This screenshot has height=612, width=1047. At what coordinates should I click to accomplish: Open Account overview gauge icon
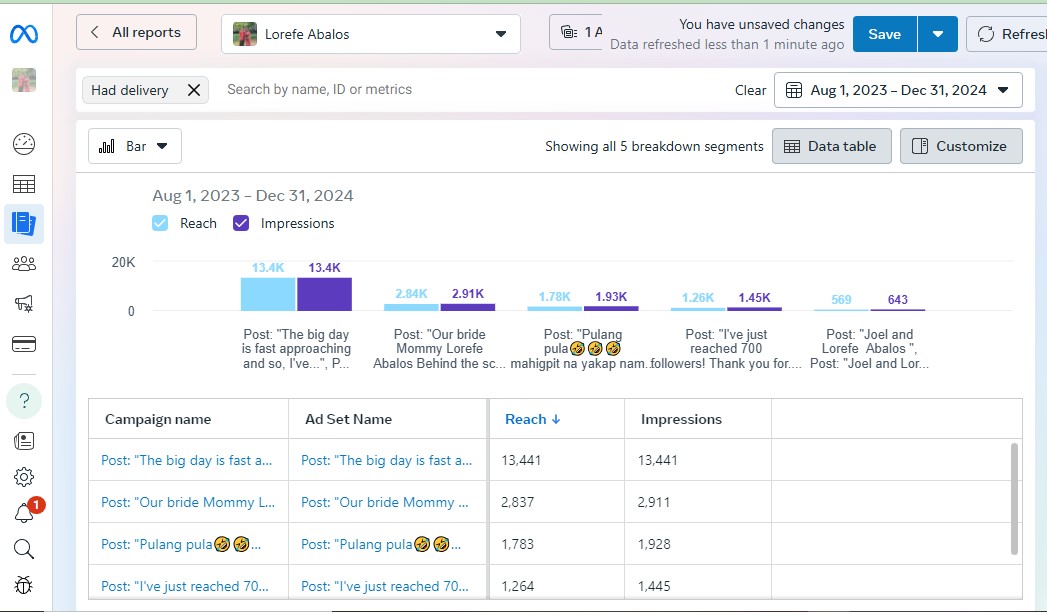(x=24, y=144)
